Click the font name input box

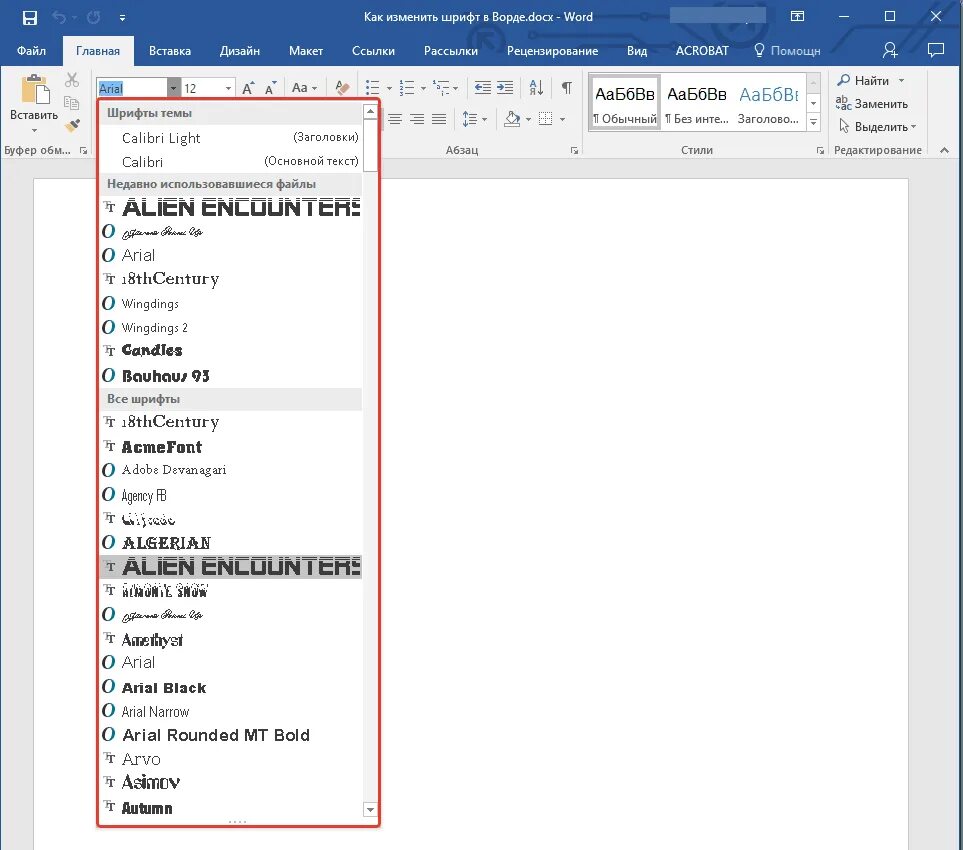pos(131,88)
